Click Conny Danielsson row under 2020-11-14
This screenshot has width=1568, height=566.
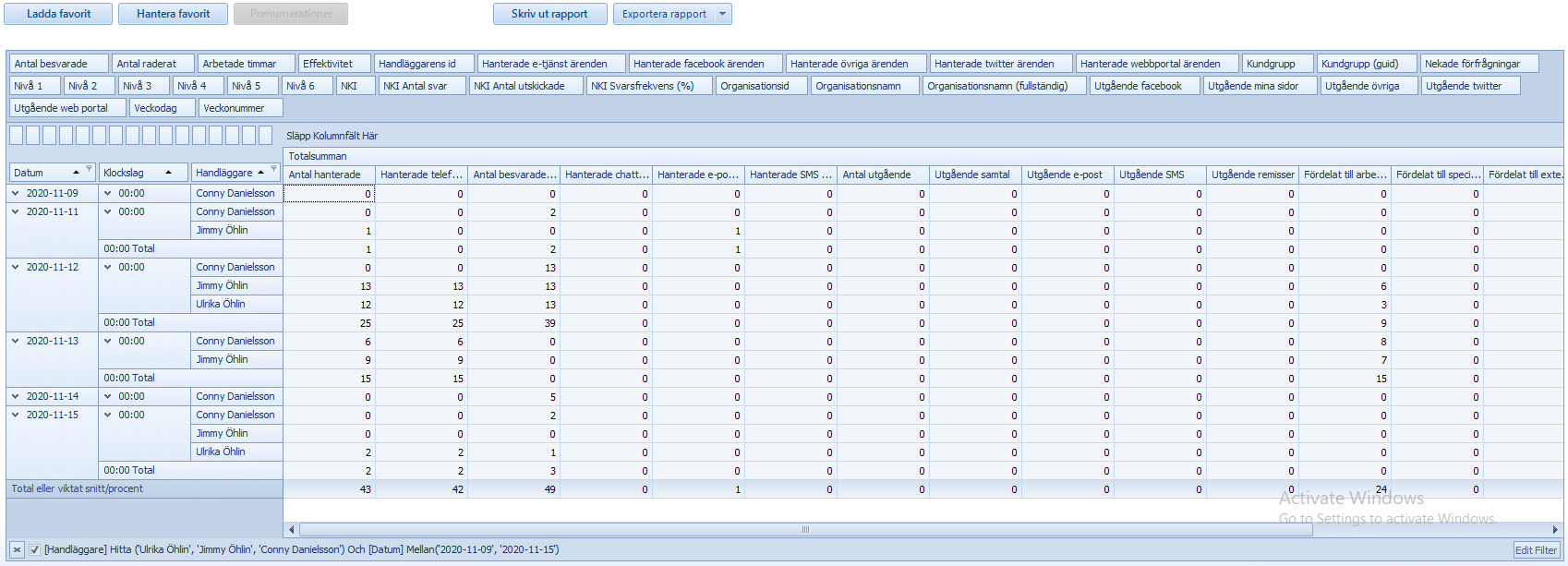236,396
